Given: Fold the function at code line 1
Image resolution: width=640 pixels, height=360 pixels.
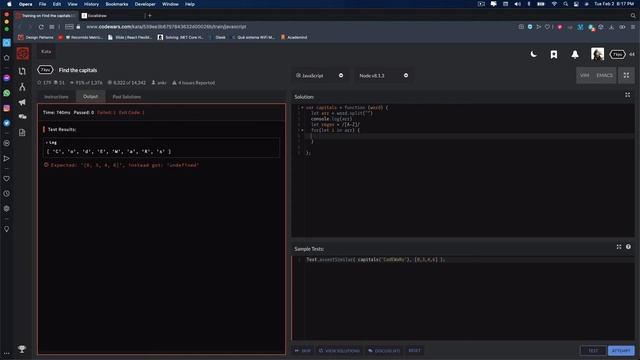Looking at the screenshot, I should (302, 108).
